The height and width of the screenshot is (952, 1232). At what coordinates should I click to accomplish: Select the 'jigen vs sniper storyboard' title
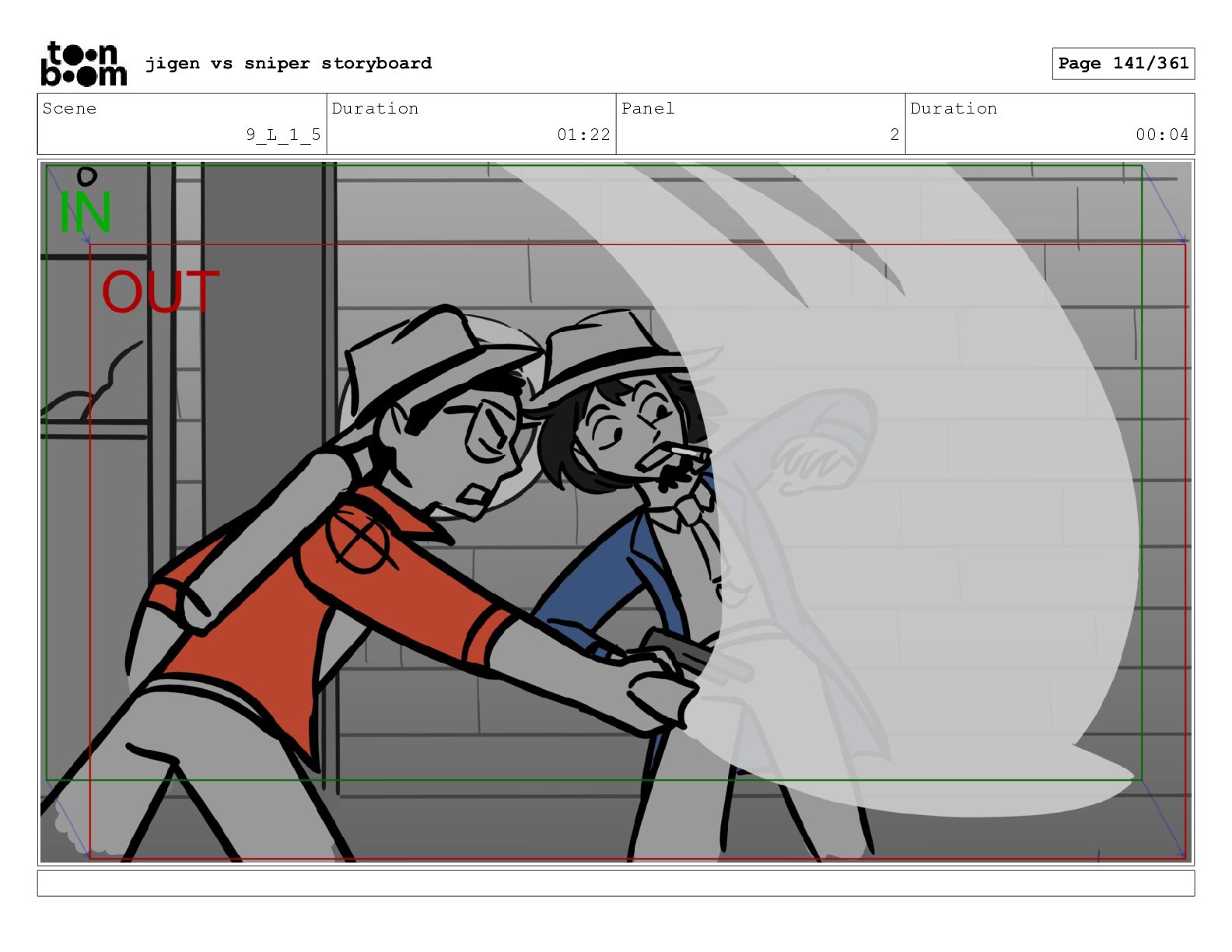coord(289,63)
